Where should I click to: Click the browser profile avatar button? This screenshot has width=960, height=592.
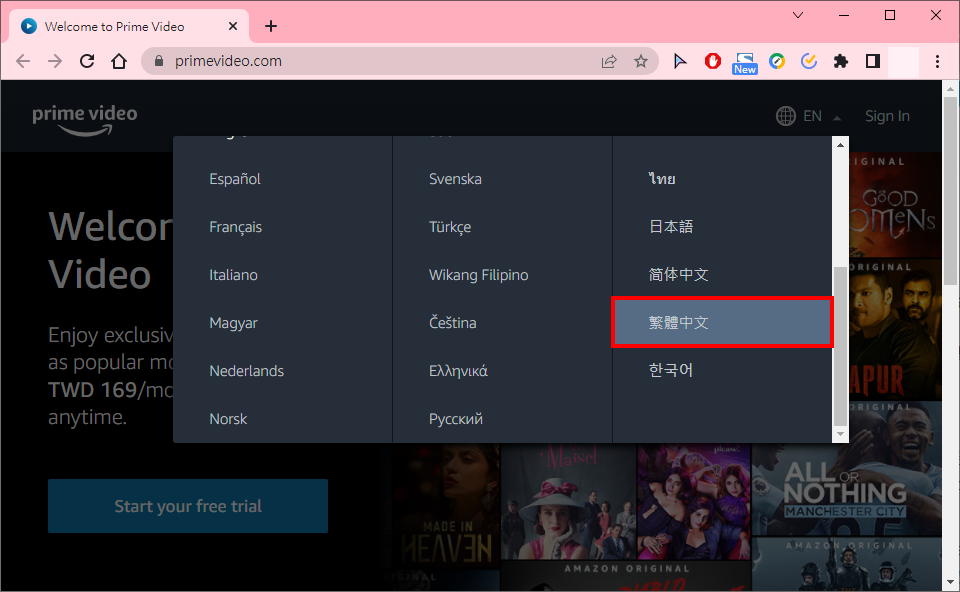904,61
